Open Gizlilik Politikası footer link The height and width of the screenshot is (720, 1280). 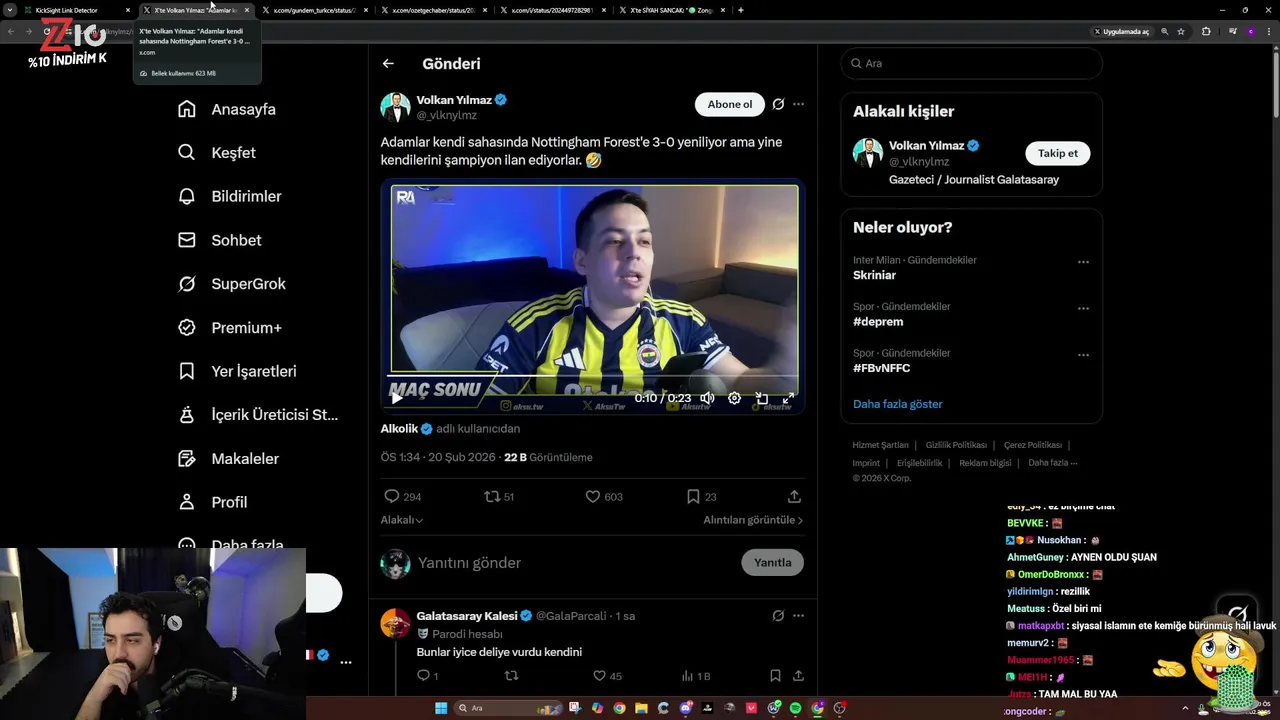click(x=956, y=445)
